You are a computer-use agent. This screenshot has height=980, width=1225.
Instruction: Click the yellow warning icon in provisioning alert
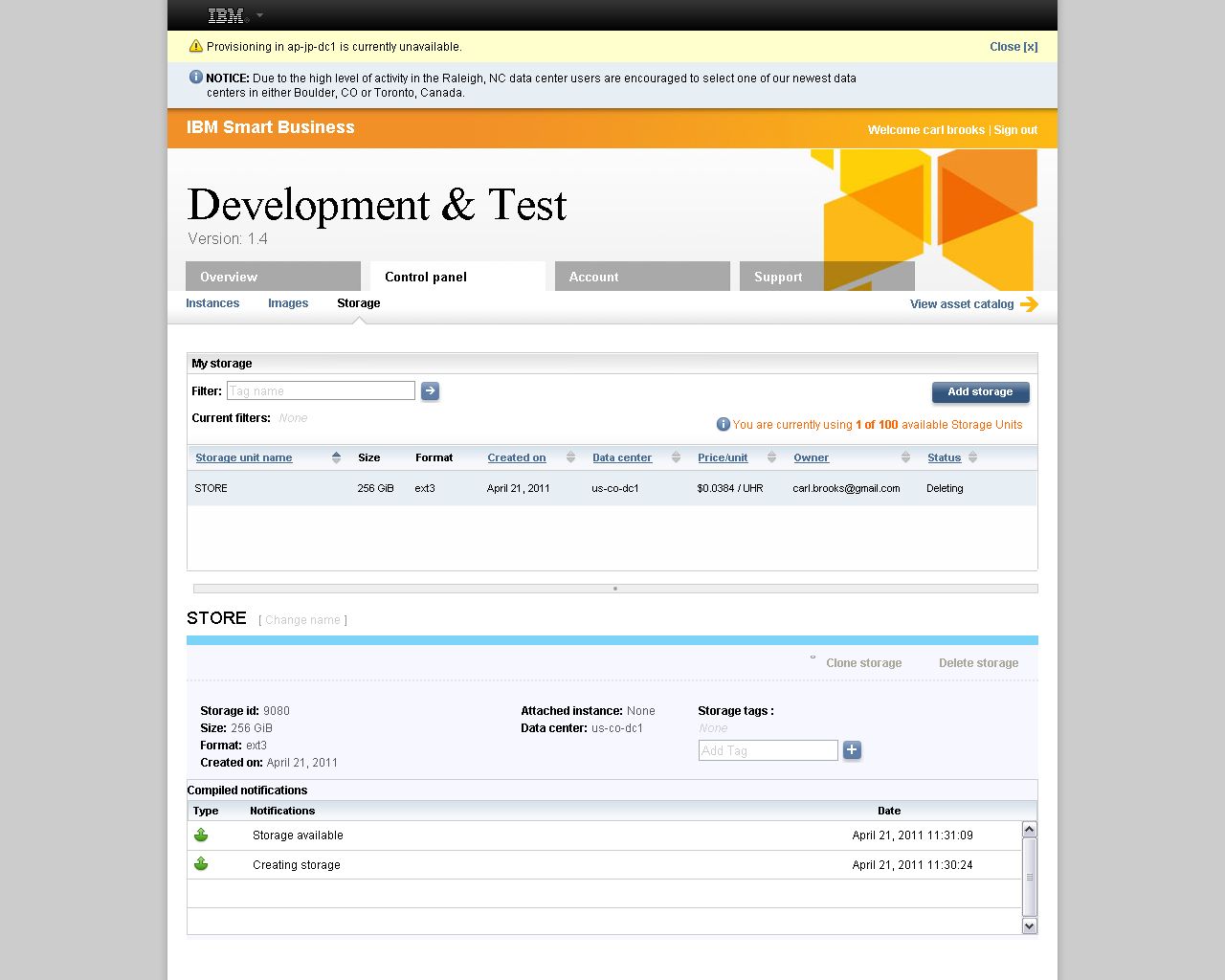point(196,46)
